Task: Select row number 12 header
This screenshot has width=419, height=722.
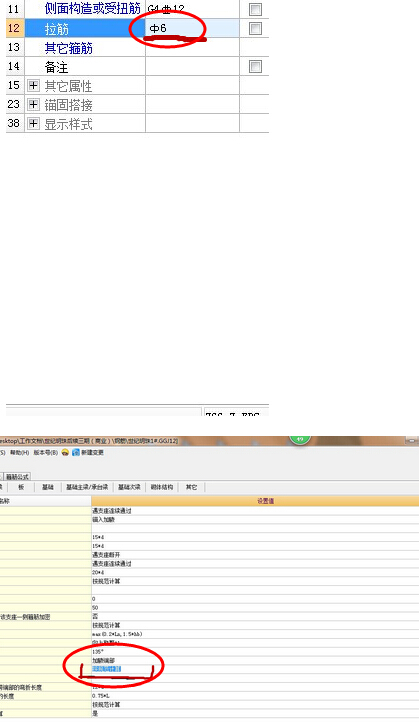Action: coord(13,29)
